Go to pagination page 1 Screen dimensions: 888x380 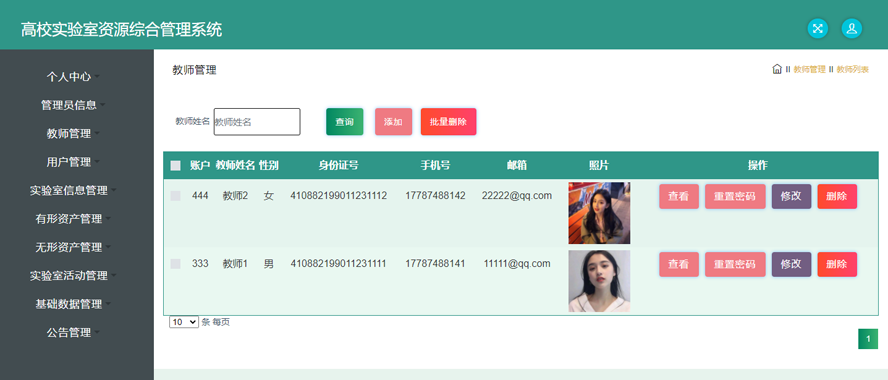pyautogui.click(x=868, y=339)
